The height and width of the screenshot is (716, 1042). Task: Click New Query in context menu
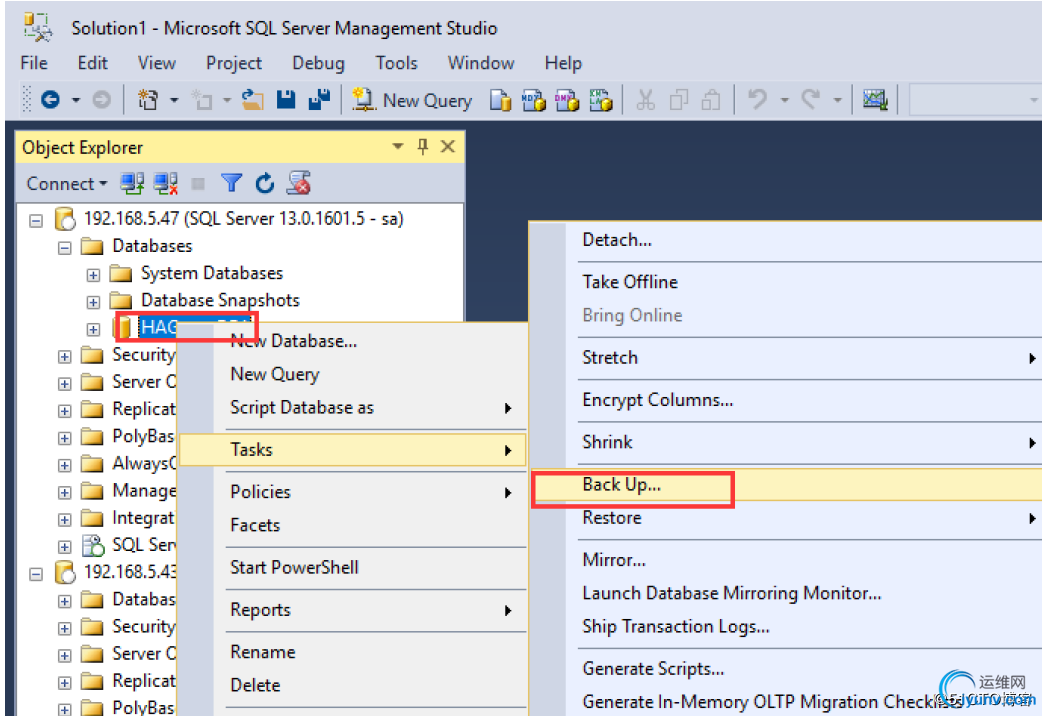[353, 374]
